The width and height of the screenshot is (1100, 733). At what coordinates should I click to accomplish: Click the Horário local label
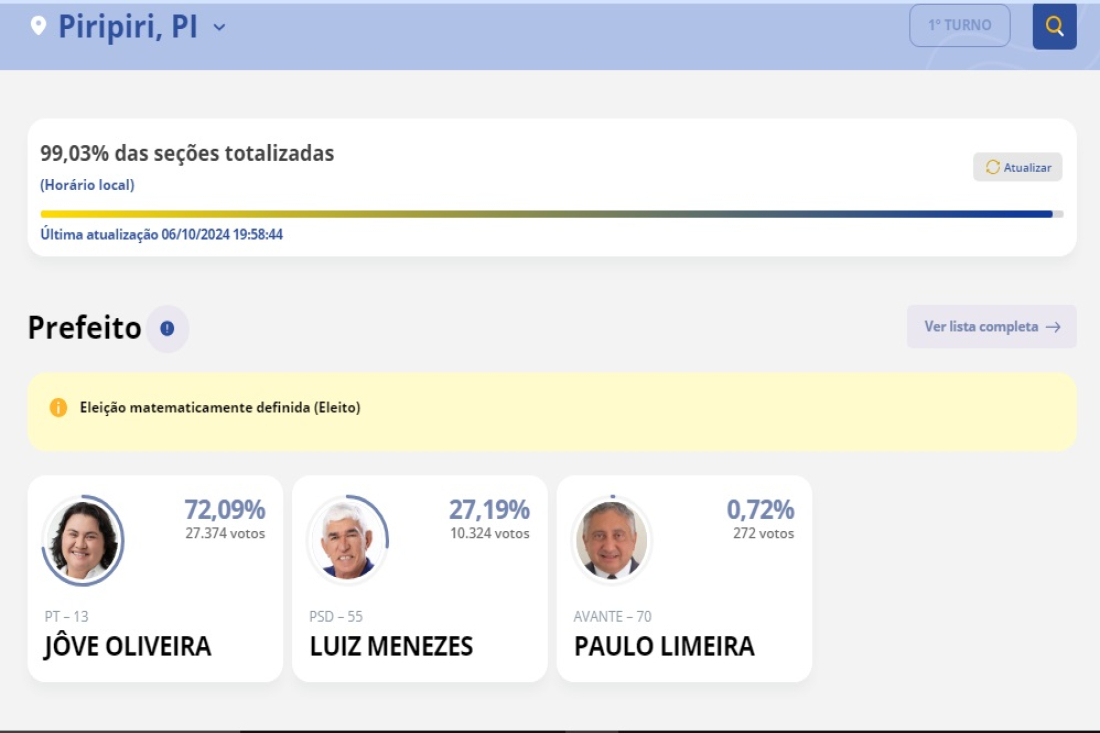(x=87, y=185)
